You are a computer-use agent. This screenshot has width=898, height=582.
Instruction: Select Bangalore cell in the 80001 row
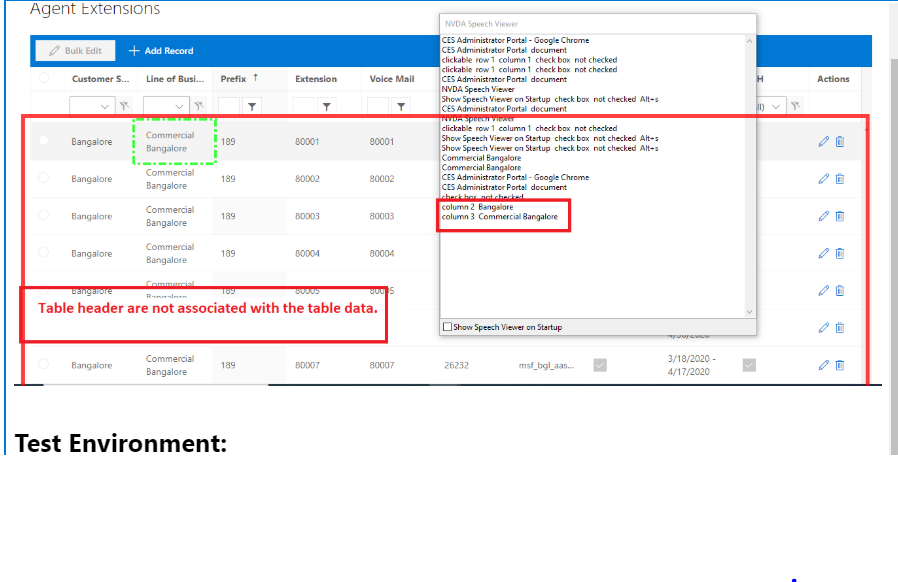tap(92, 141)
